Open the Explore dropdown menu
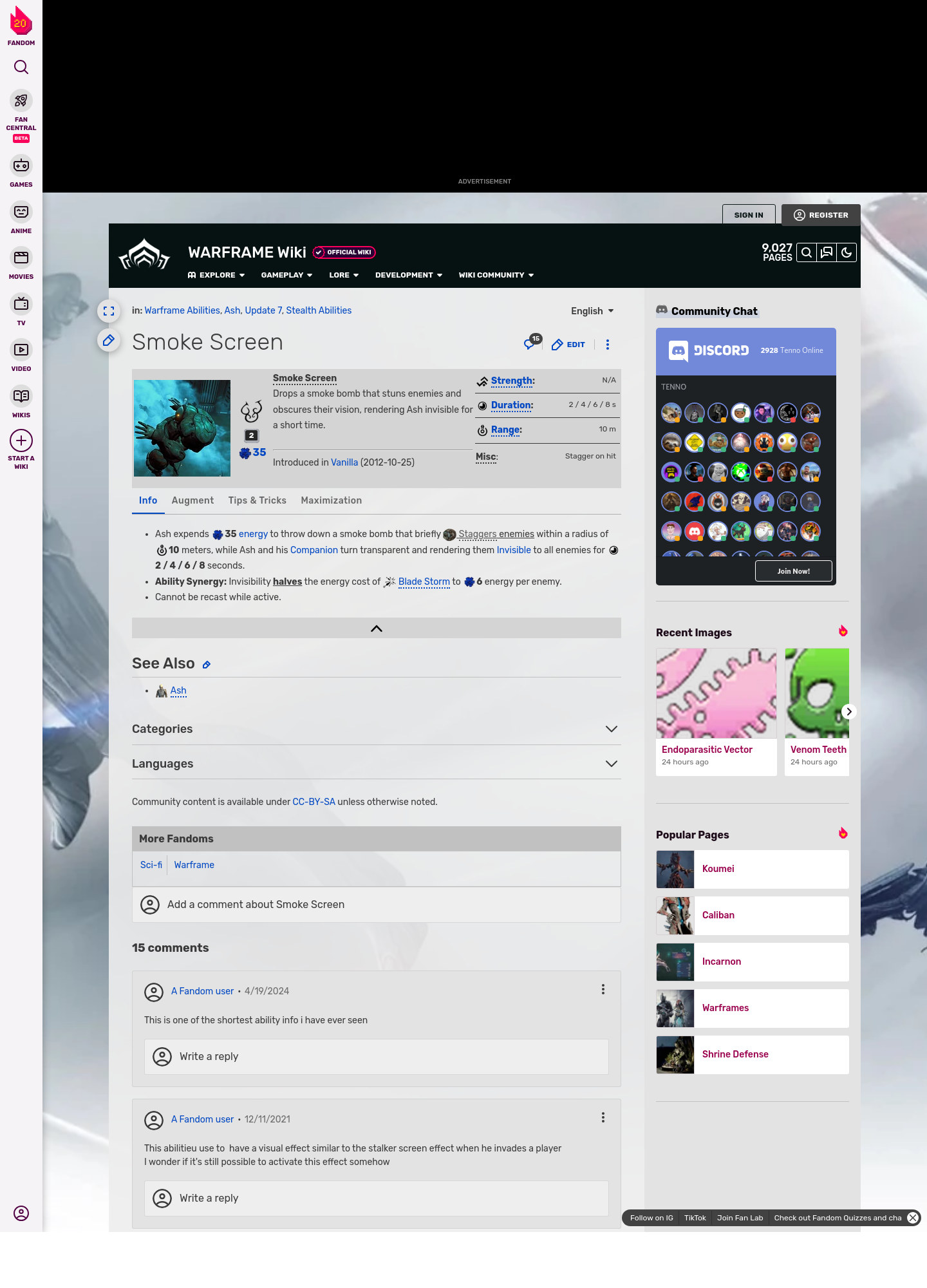The width and height of the screenshot is (927, 1288). click(216, 275)
